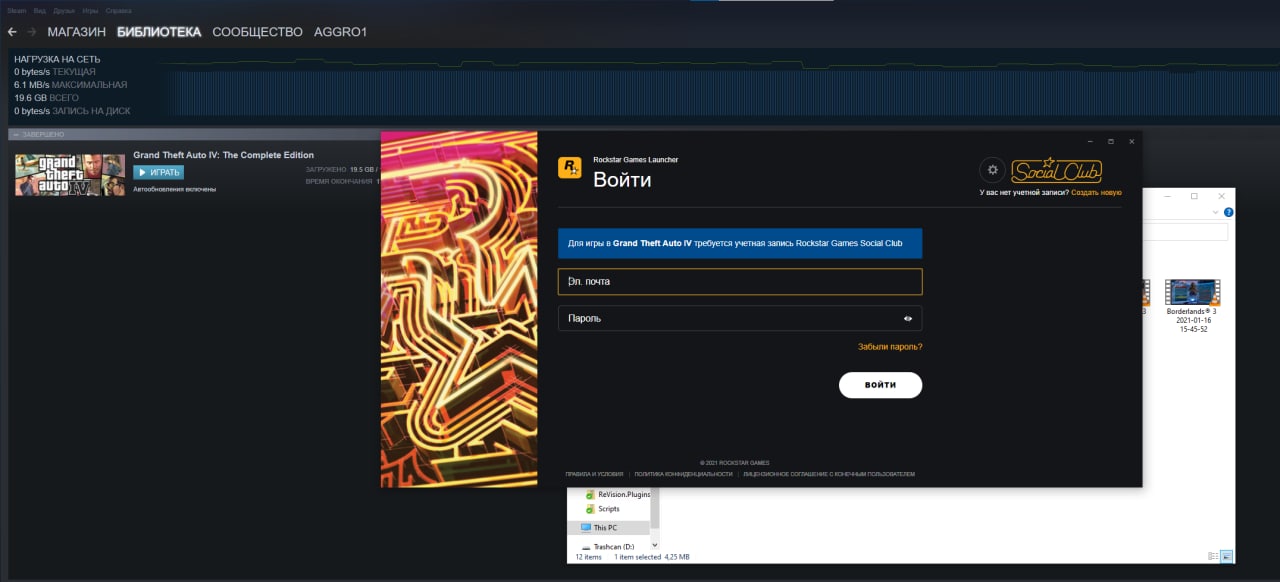
Task: Select the ReVision.Plugins folder in Explorer
Action: [618, 494]
